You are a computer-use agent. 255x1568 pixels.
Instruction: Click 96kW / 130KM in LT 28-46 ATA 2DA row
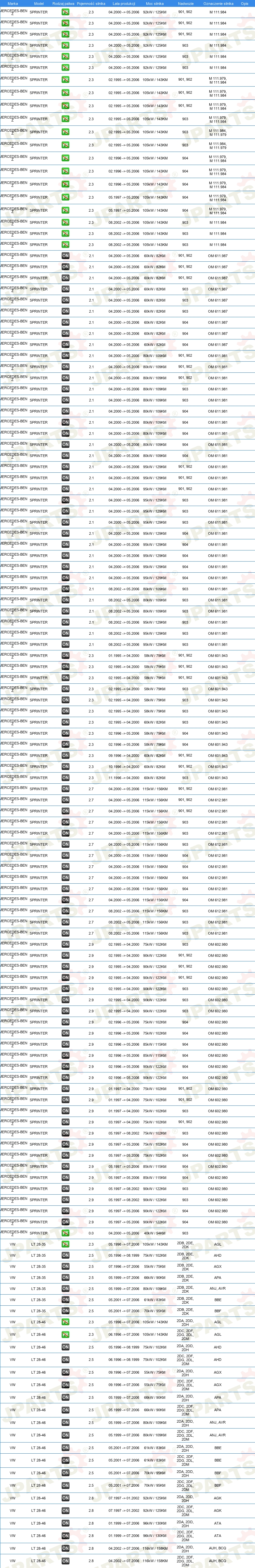coord(155,1523)
